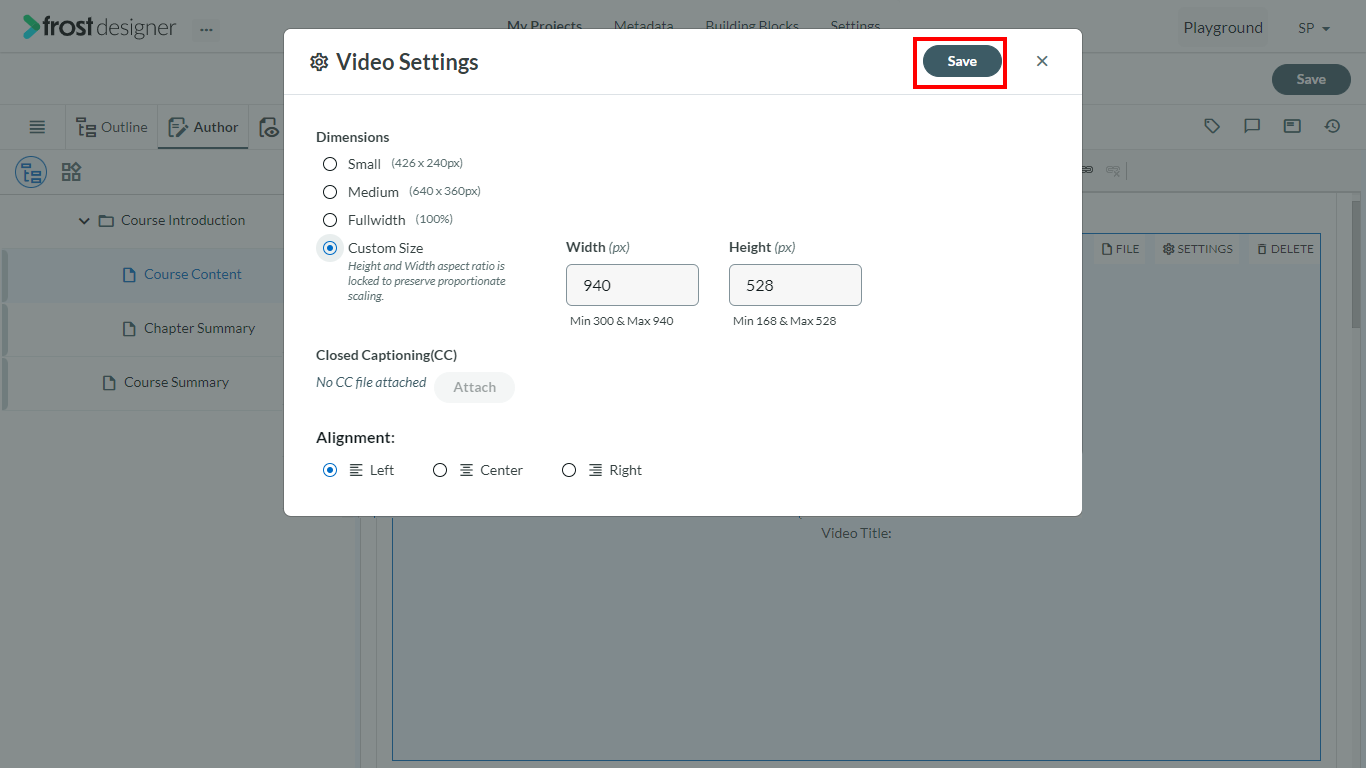
Task: Collapse the Course Introduction chevron
Action: 84,221
